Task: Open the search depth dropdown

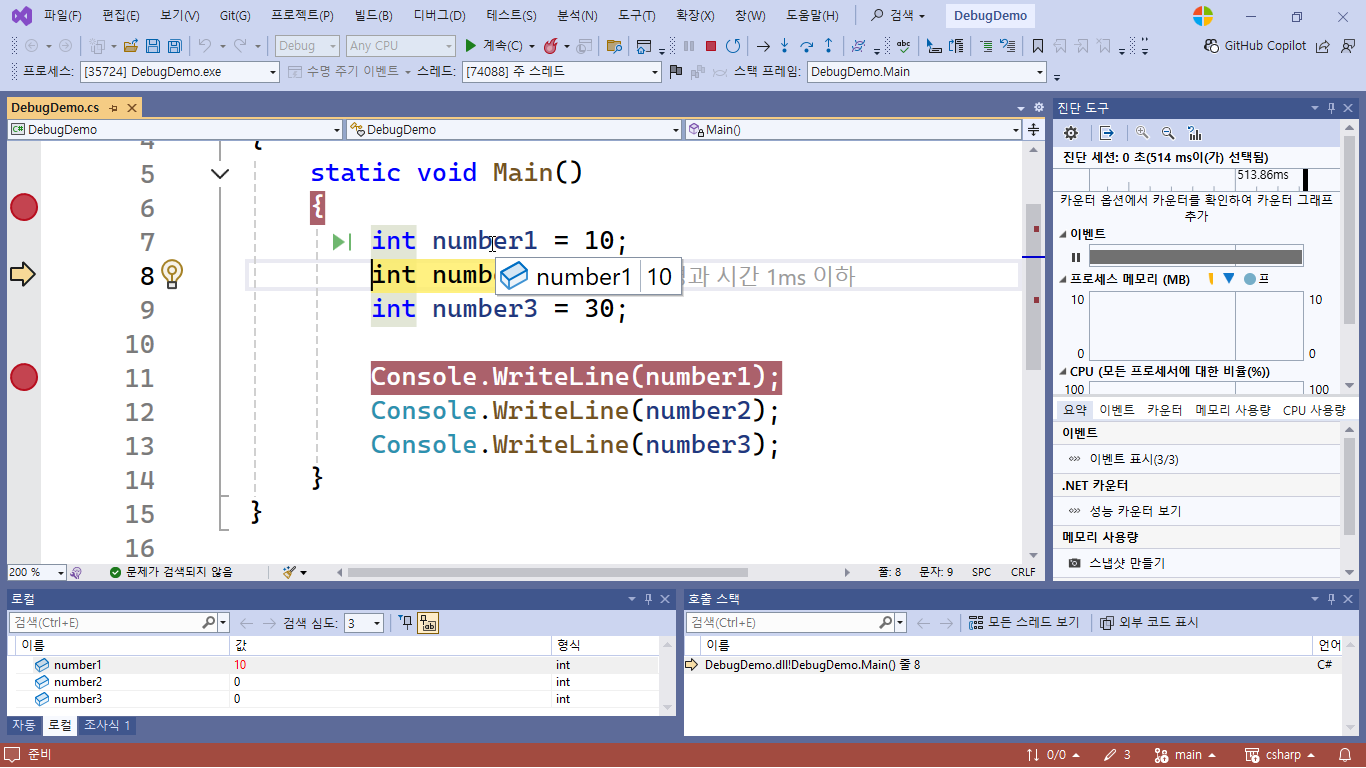Action: (x=364, y=623)
